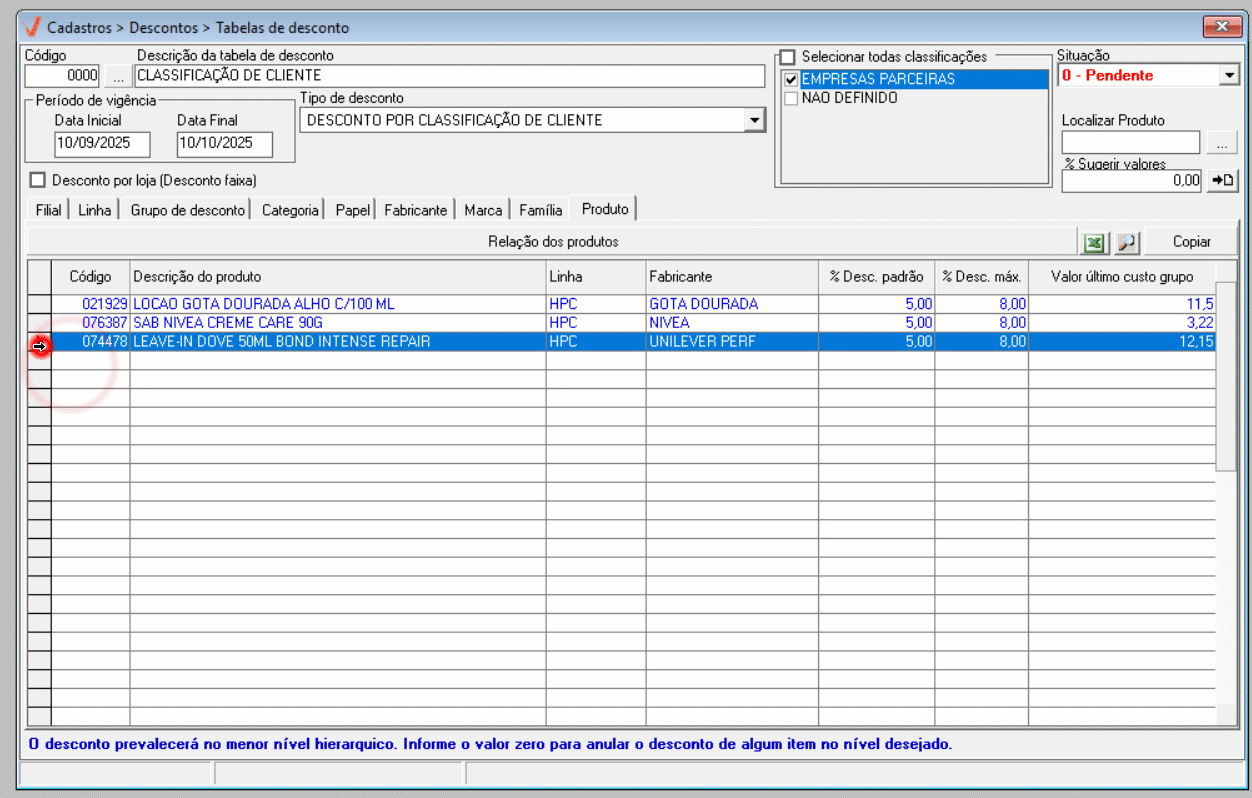Open Tipo de desconto dropdown
Screen dimensions: 1252x798
coord(754,121)
